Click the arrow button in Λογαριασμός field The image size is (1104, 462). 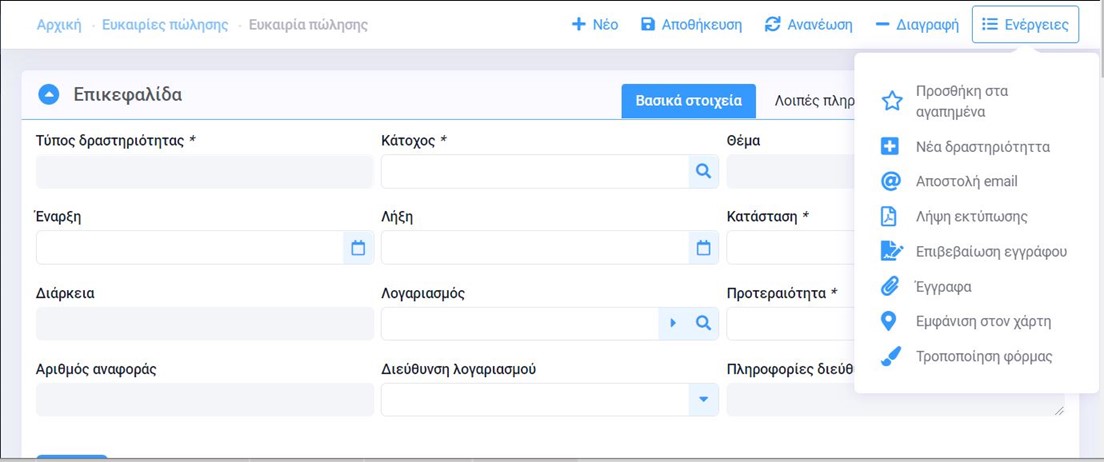pyautogui.click(x=673, y=323)
